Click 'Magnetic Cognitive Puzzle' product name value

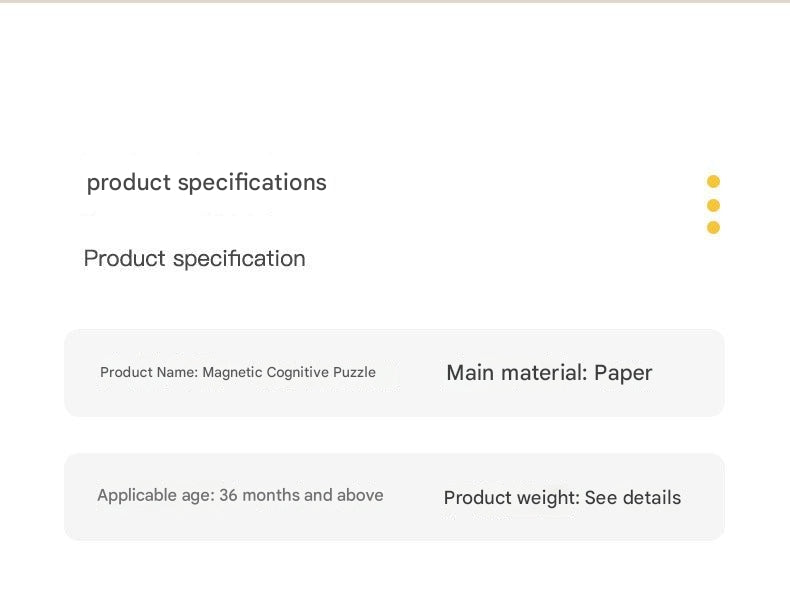pyautogui.click(x=289, y=372)
